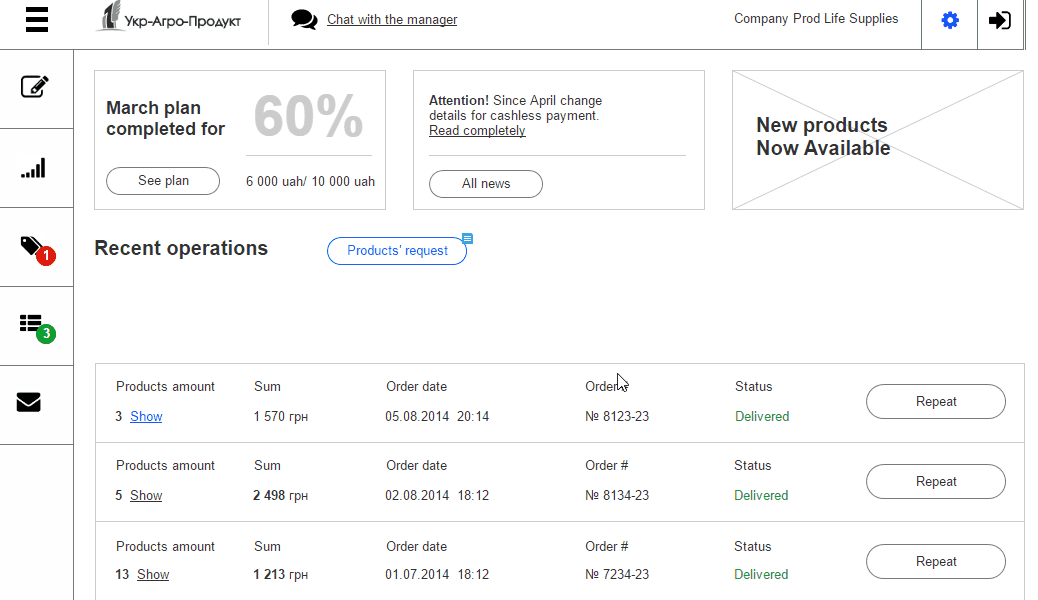Show products for order № 8123-23
Viewport: 1038px width, 600px height.
146,417
